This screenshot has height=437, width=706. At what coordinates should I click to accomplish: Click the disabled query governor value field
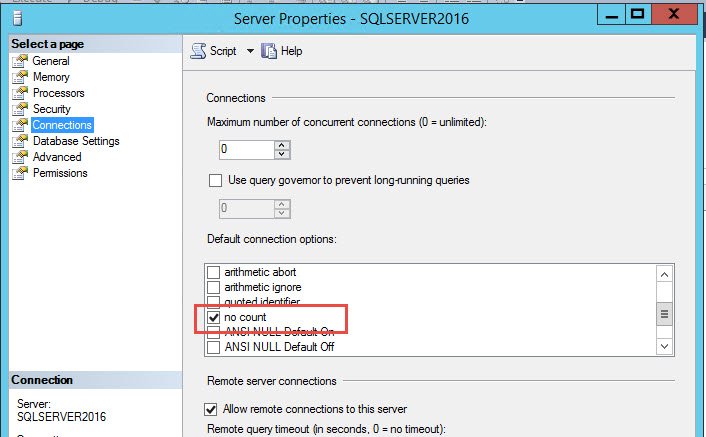[246, 208]
